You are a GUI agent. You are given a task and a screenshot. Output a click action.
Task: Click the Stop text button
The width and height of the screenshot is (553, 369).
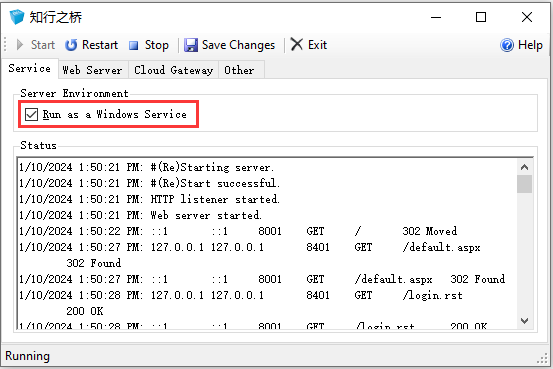pos(157,45)
